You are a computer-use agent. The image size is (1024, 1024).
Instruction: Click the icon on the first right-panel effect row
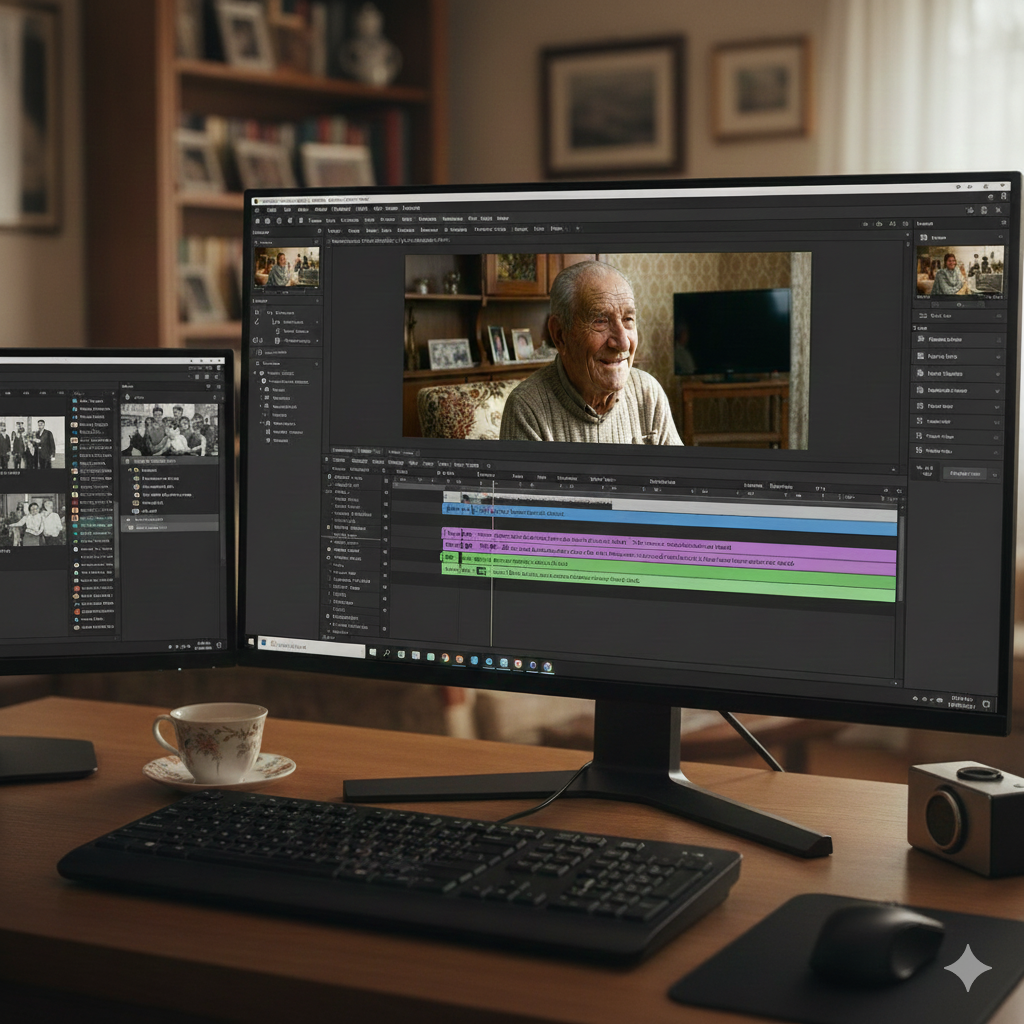coord(920,340)
